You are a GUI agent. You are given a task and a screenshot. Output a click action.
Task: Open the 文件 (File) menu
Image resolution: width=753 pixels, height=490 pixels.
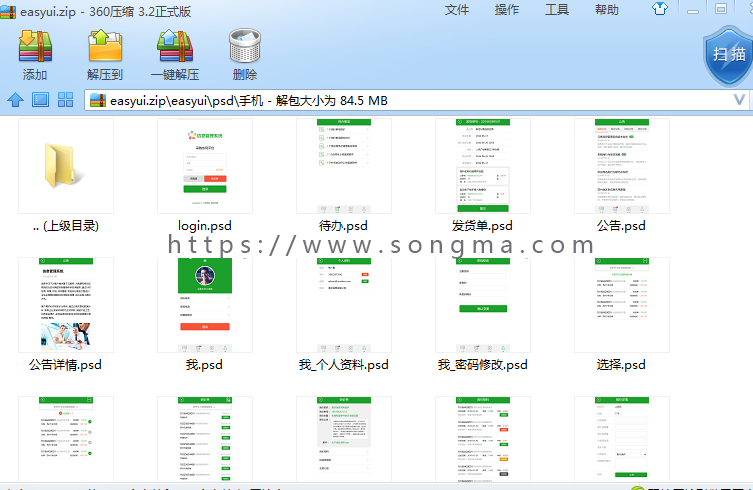[457, 10]
